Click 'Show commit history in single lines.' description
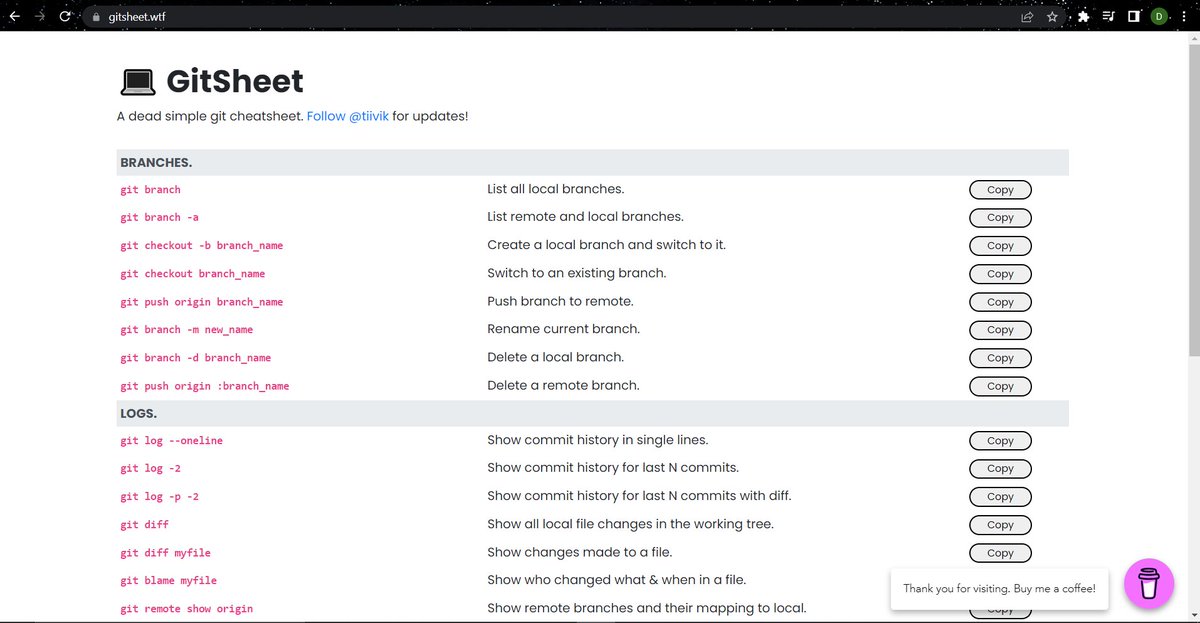1200x623 pixels. pos(598,440)
